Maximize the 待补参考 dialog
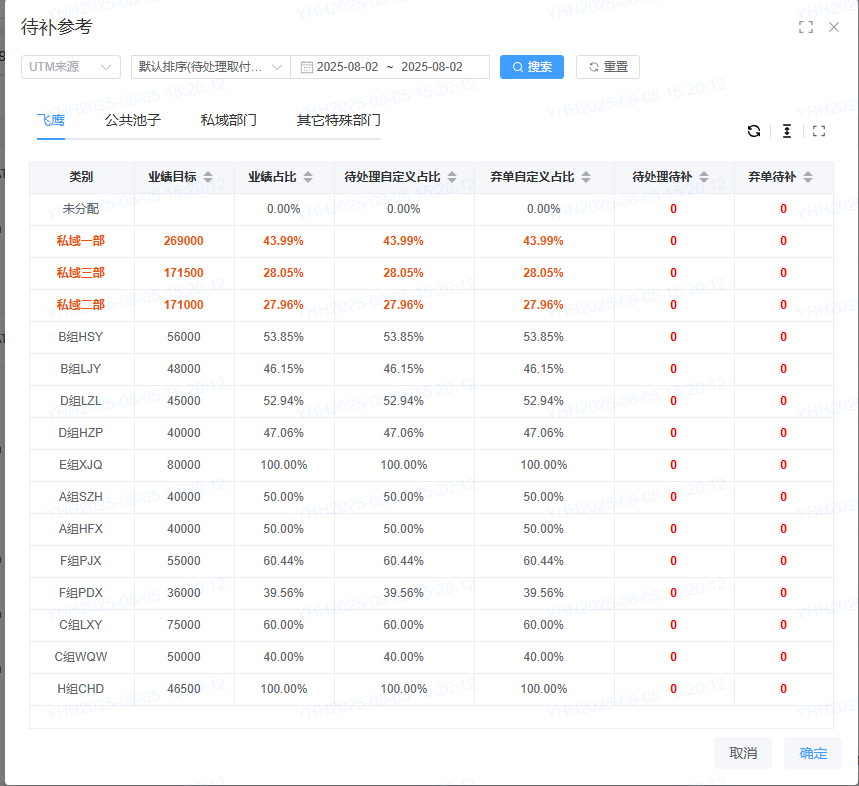 pyautogui.click(x=806, y=28)
